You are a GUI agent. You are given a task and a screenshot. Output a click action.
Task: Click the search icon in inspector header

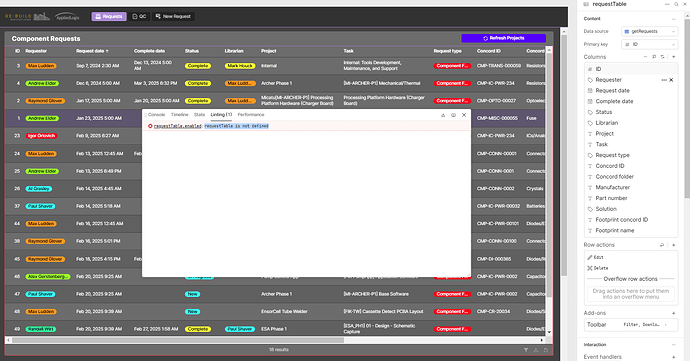(x=676, y=4)
